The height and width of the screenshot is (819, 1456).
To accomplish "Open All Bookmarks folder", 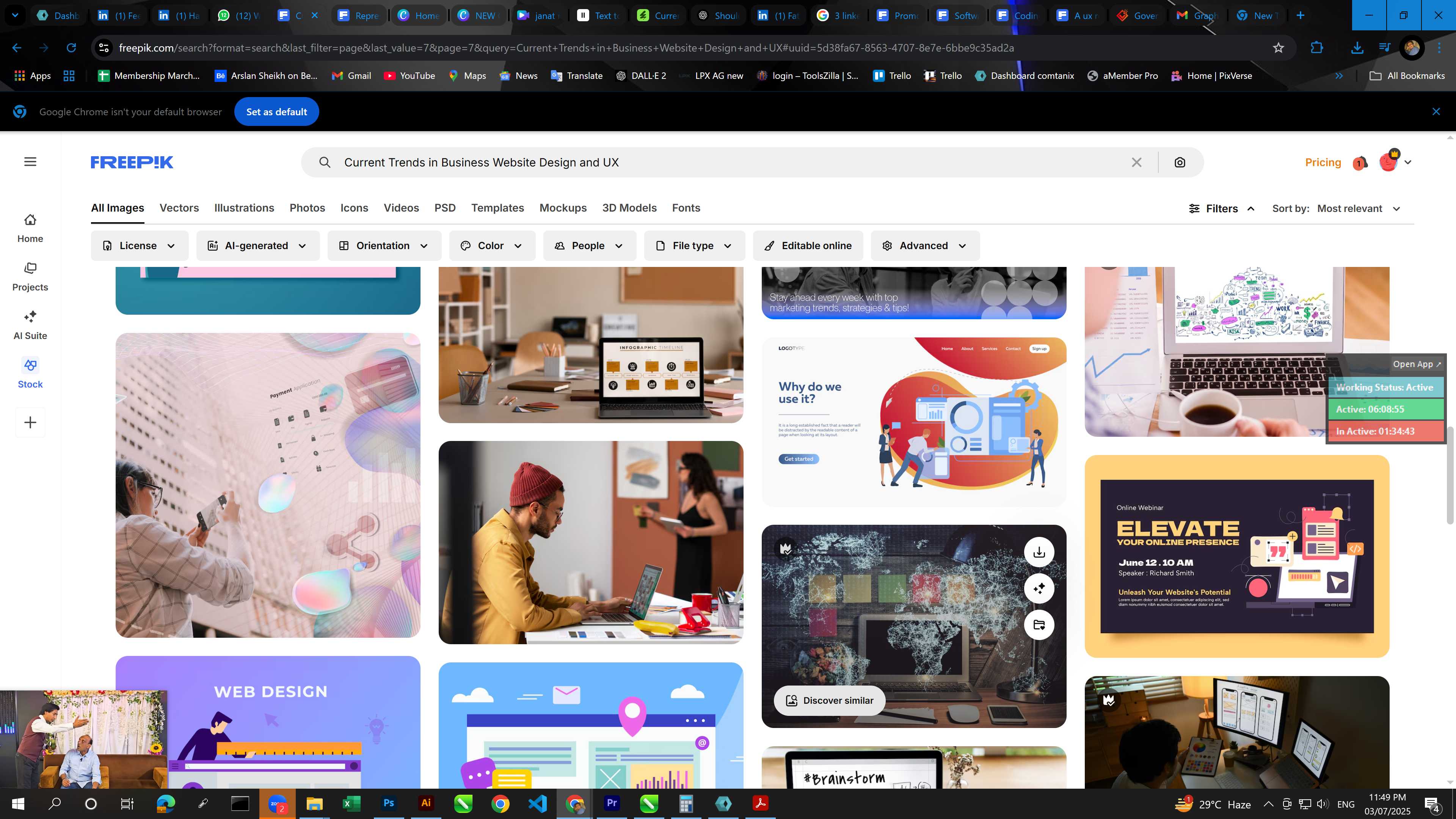I will click(x=1407, y=76).
